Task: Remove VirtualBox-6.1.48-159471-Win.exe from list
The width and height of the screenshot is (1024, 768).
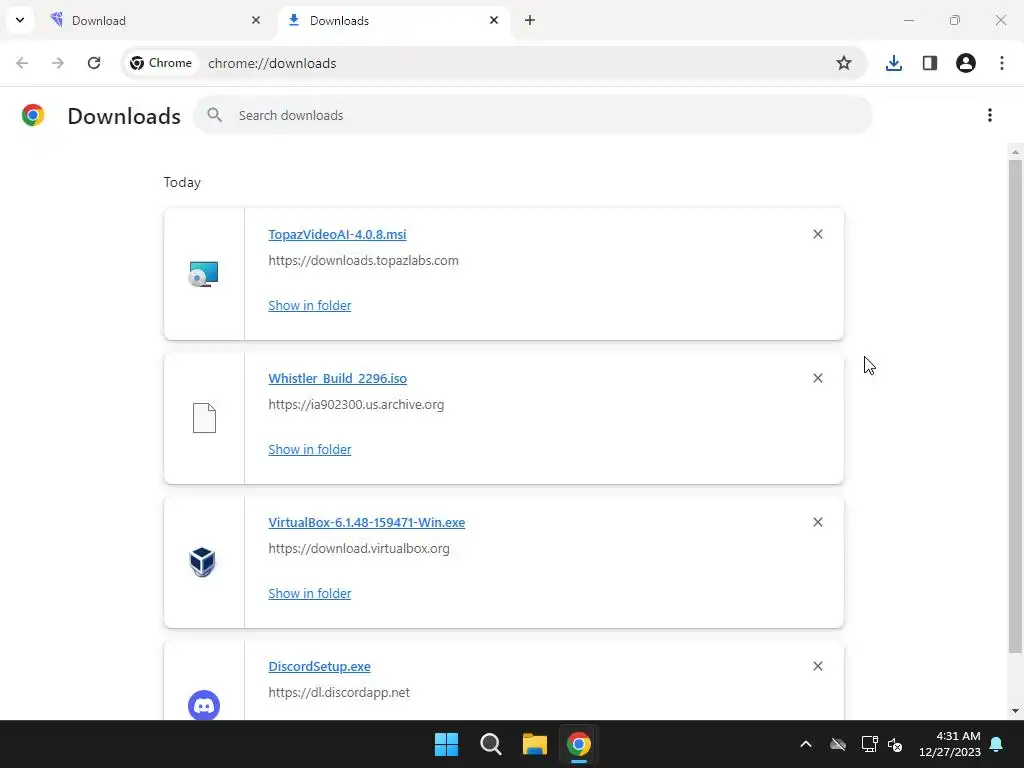Action: (x=818, y=522)
